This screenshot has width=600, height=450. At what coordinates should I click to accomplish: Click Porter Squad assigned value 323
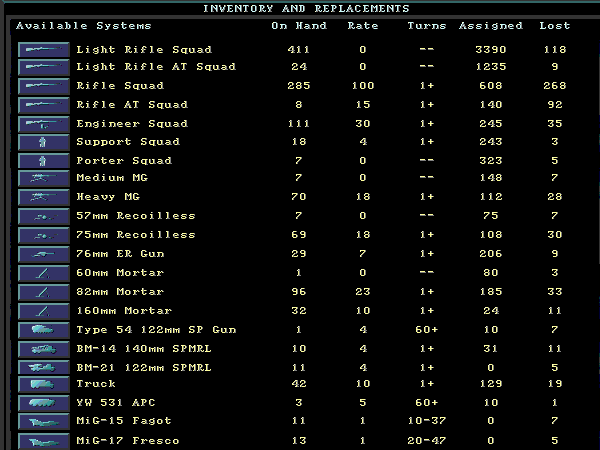[491, 161]
